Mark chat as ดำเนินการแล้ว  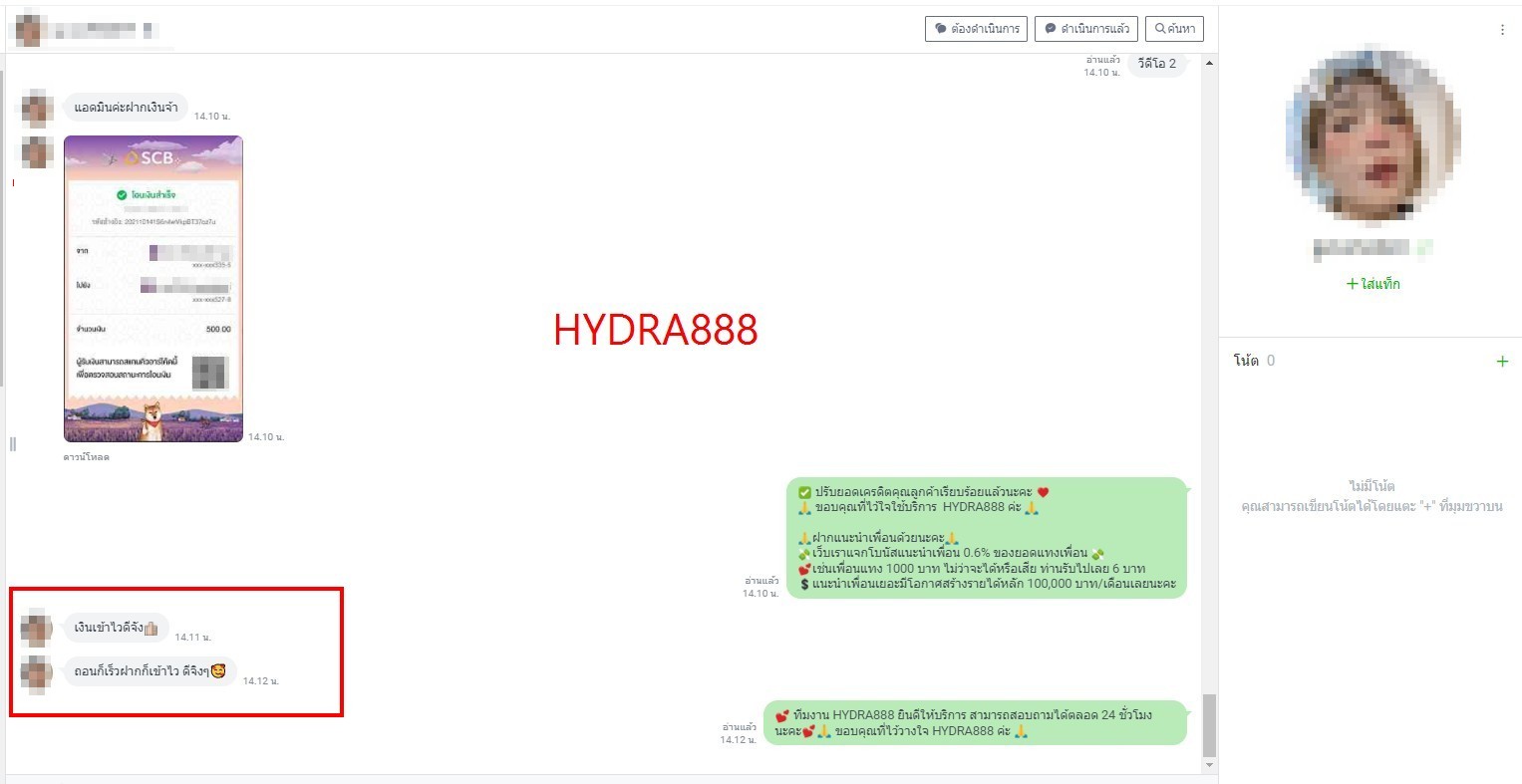pos(1085,29)
